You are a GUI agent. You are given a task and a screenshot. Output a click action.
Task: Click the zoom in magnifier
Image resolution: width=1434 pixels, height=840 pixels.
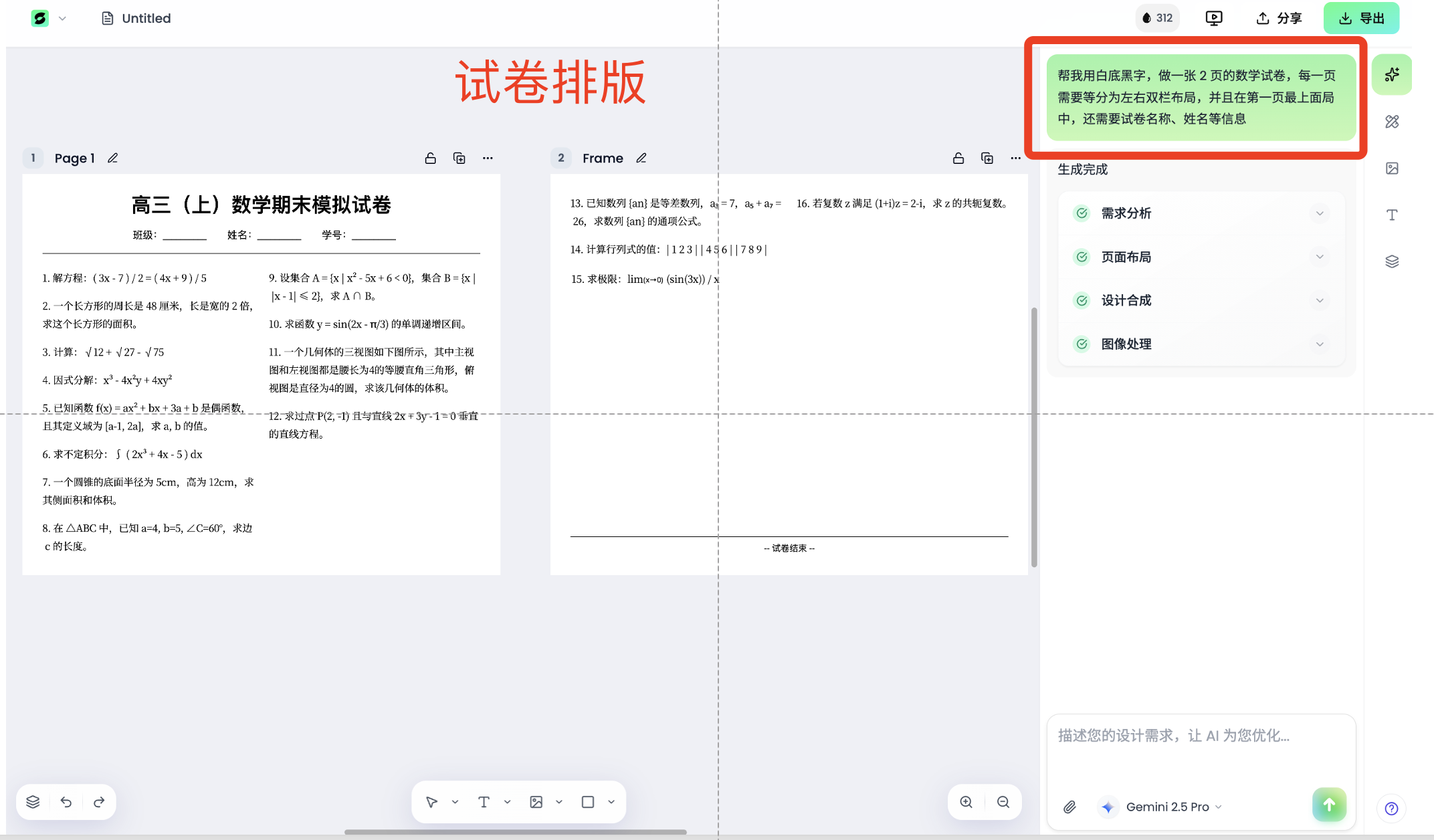tap(966, 801)
